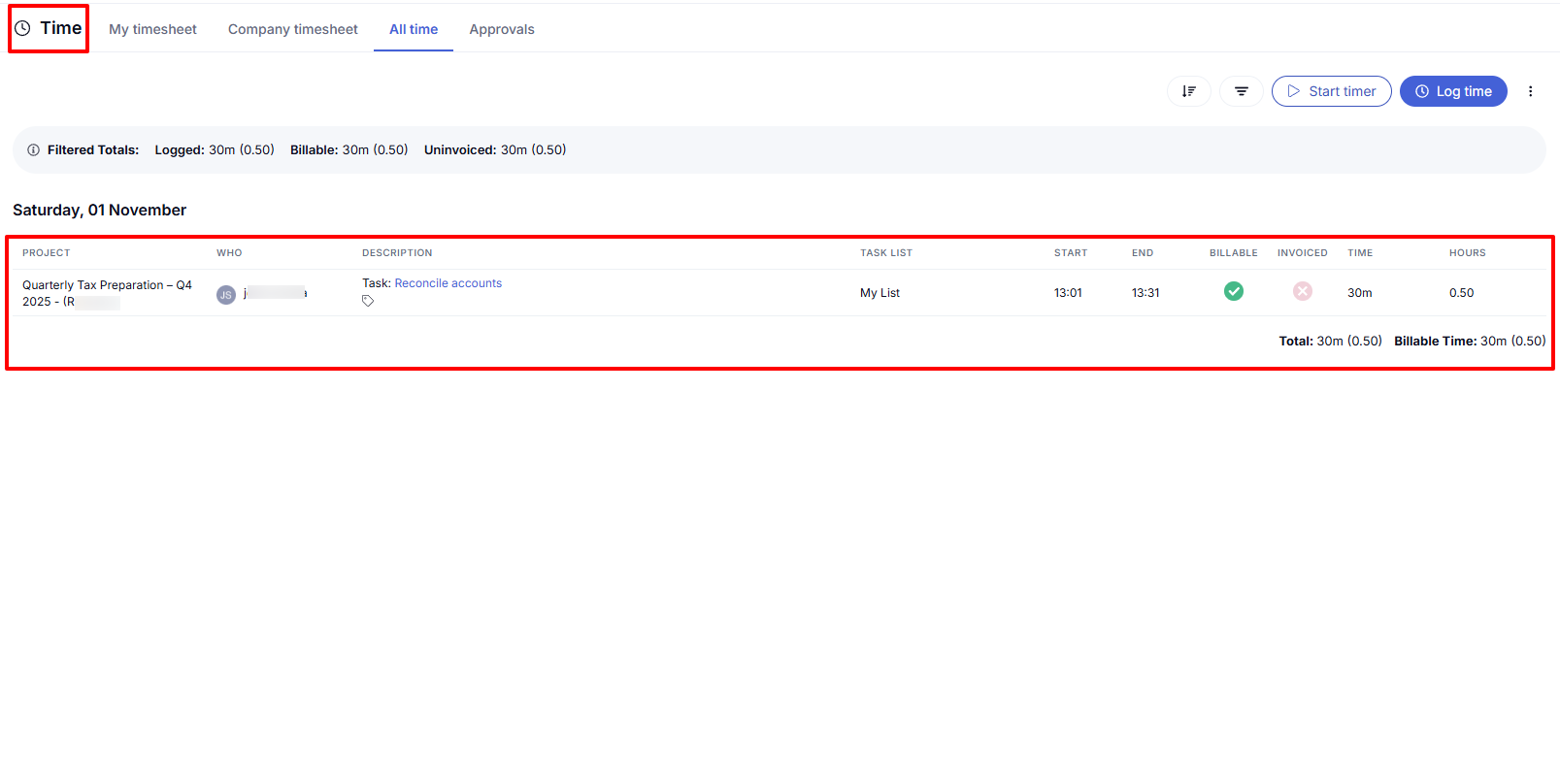Switch to My timesheet tab

pyautogui.click(x=152, y=29)
